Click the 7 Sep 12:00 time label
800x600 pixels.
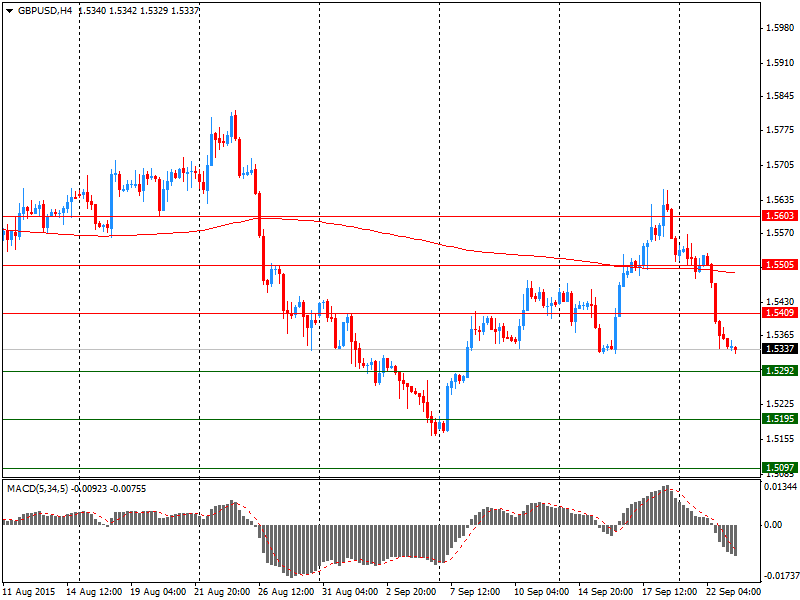click(475, 592)
